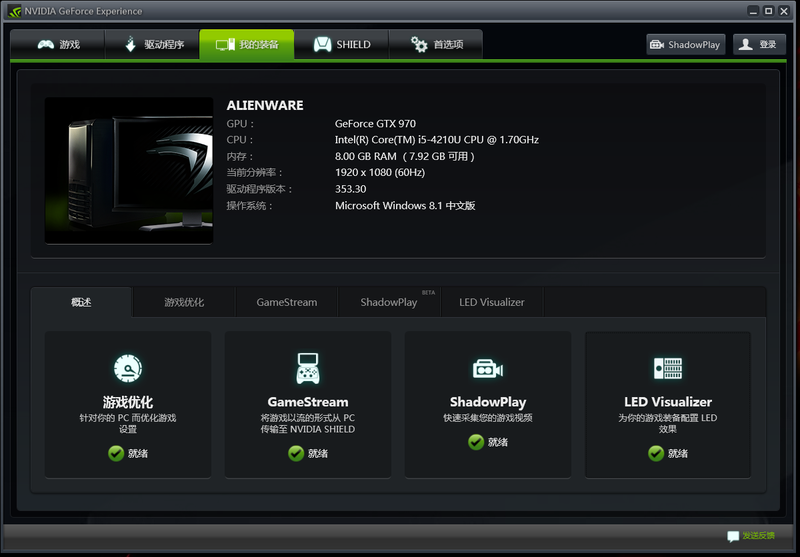Click green checkmark under ShadowPlay card
This screenshot has width=800, height=557.
(x=476, y=442)
